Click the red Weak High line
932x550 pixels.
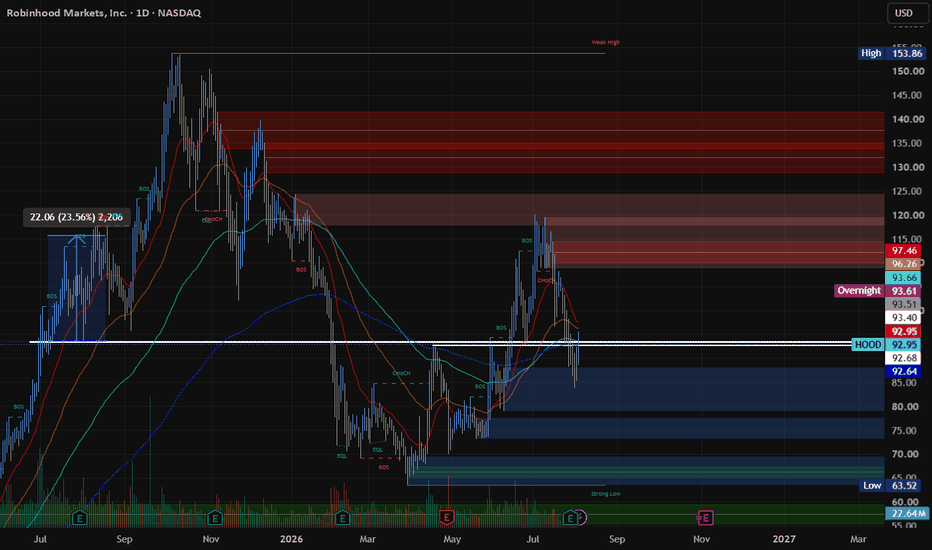(x=388, y=54)
